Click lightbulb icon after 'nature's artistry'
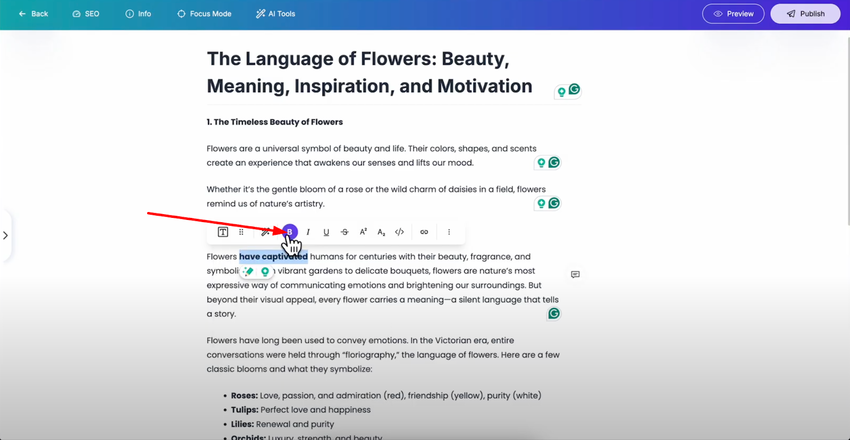Image resolution: width=850 pixels, height=440 pixels. (x=540, y=204)
